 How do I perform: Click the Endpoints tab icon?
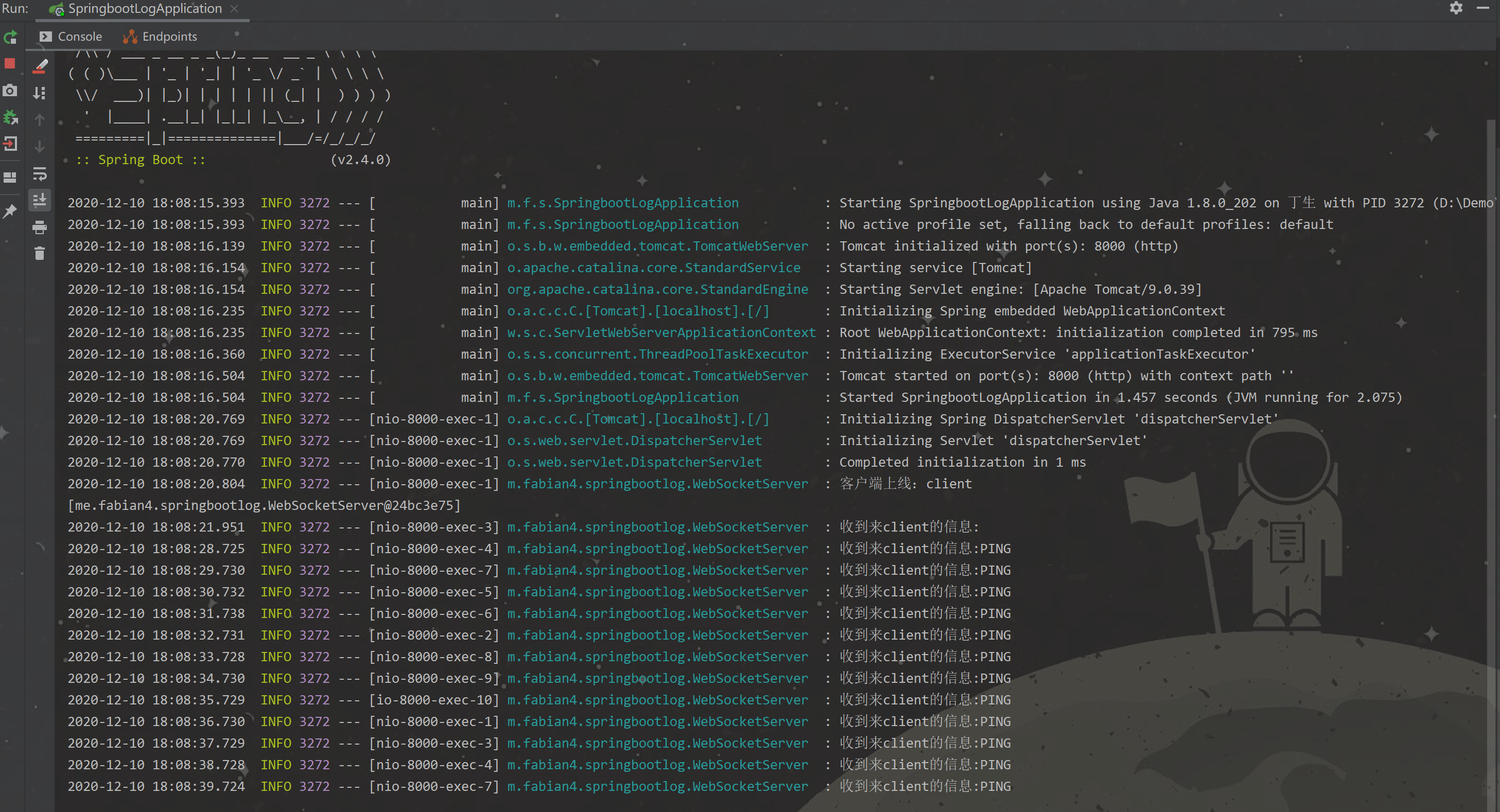click(x=130, y=37)
